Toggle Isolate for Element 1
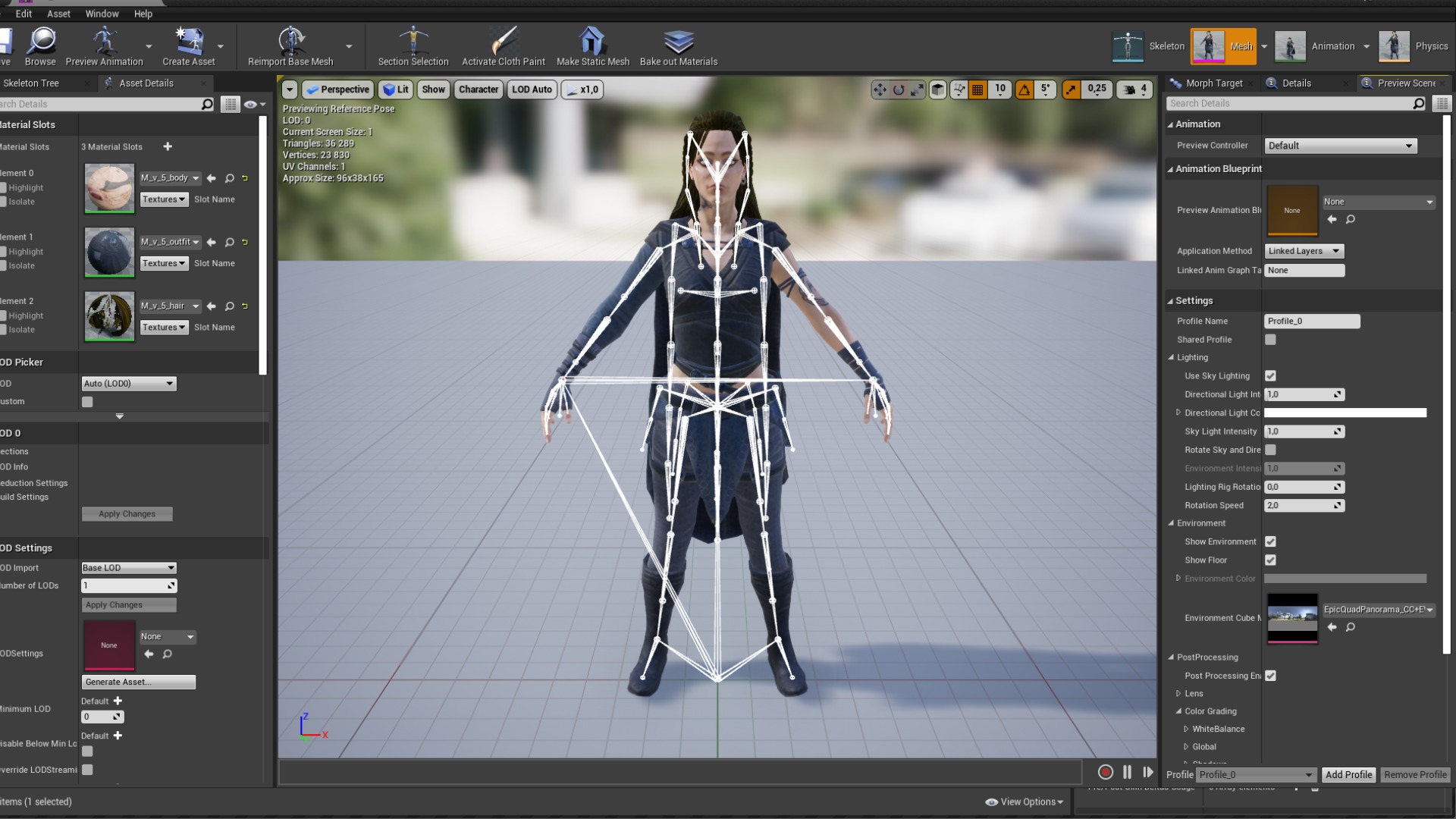 point(3,266)
